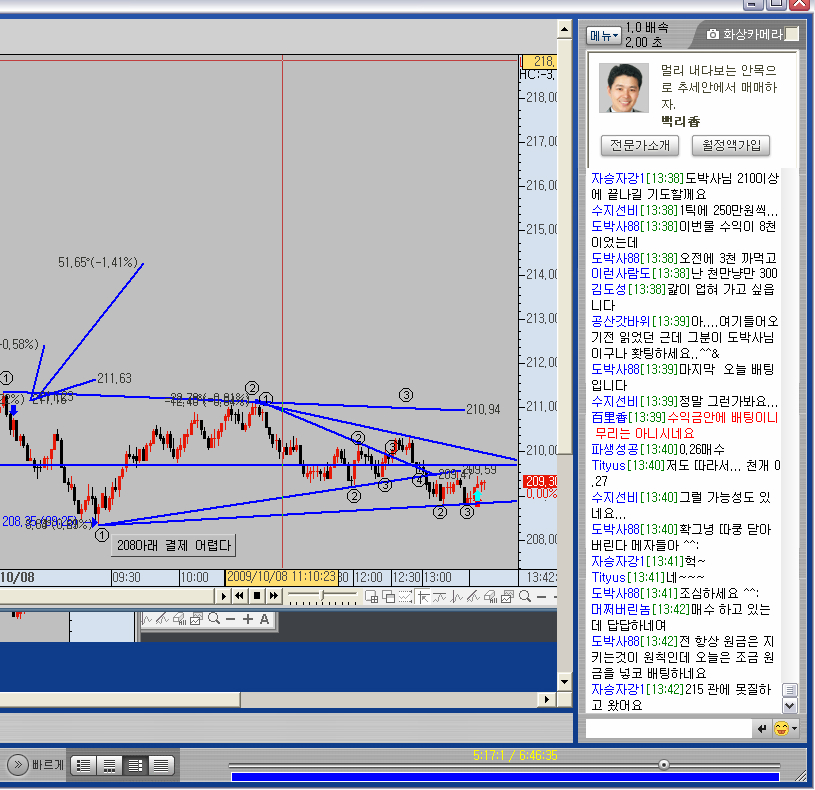Screen dimensions: 815x790
Task: Select the third list layout toggle button
Action: 134,765
